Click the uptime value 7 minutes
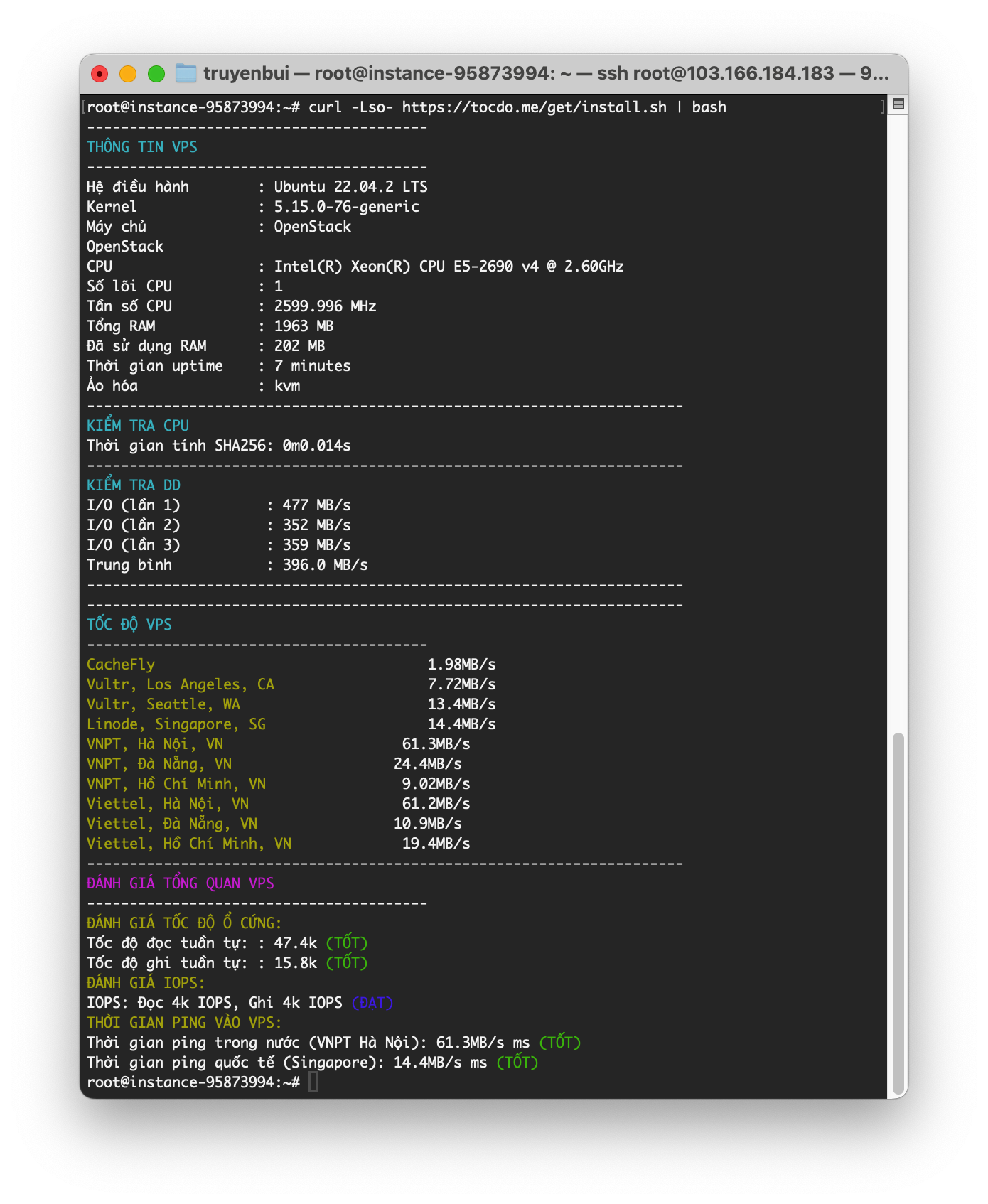This screenshot has width=988, height=1204. coord(313,366)
